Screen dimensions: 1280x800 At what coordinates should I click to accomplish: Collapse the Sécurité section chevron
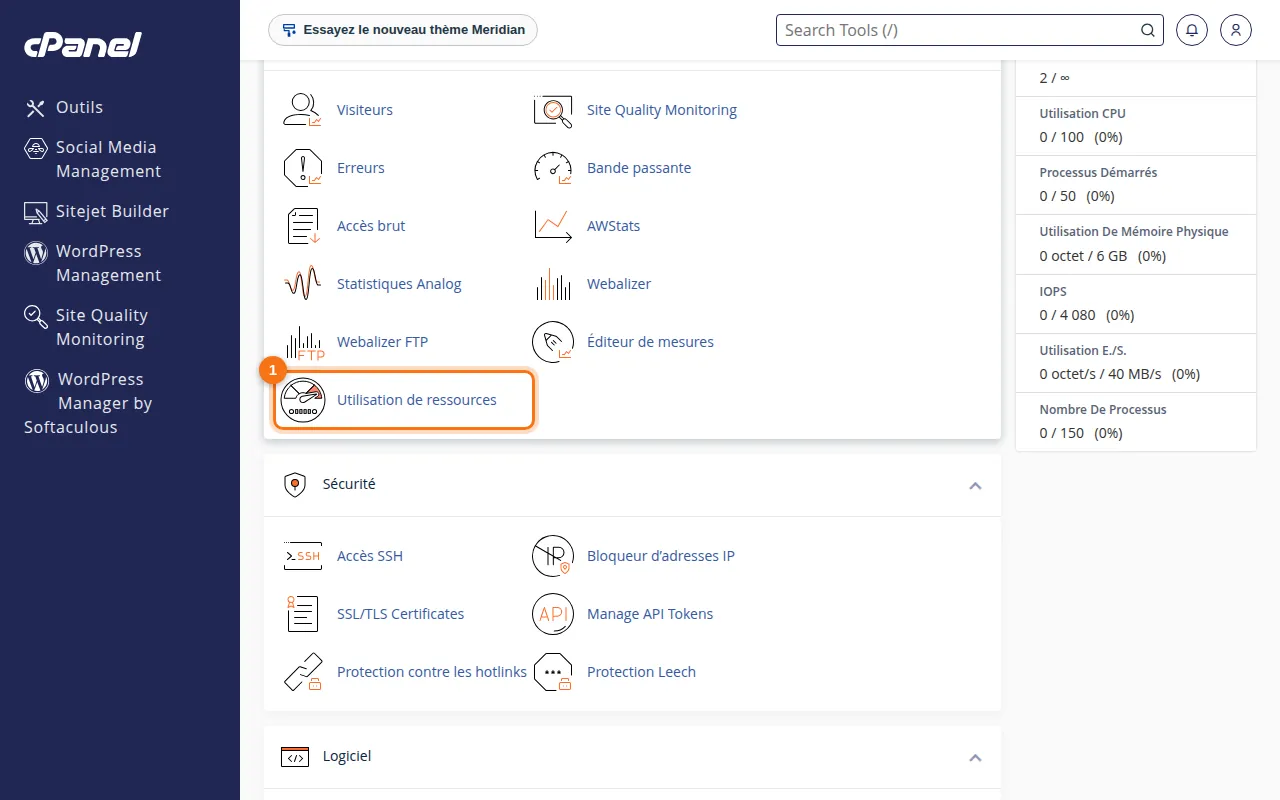pos(975,486)
